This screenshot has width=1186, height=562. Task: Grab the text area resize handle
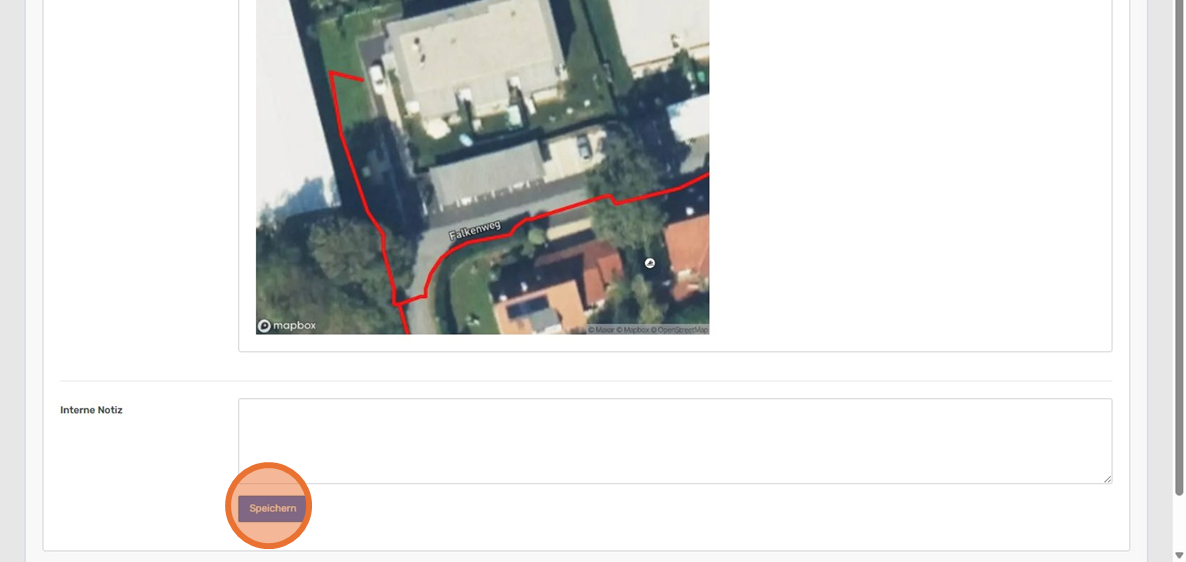[1107, 479]
